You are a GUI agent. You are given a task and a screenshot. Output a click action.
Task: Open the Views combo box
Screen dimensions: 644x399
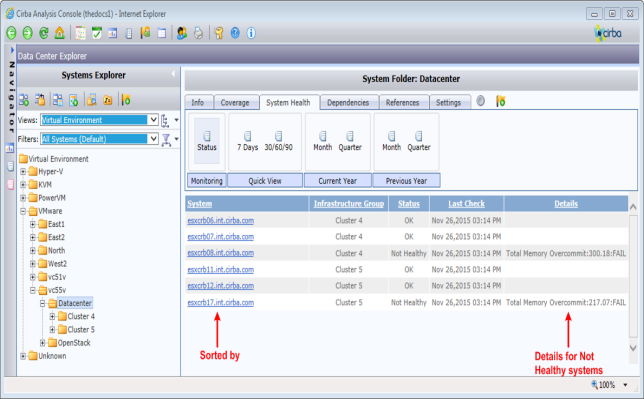[x=99, y=120]
